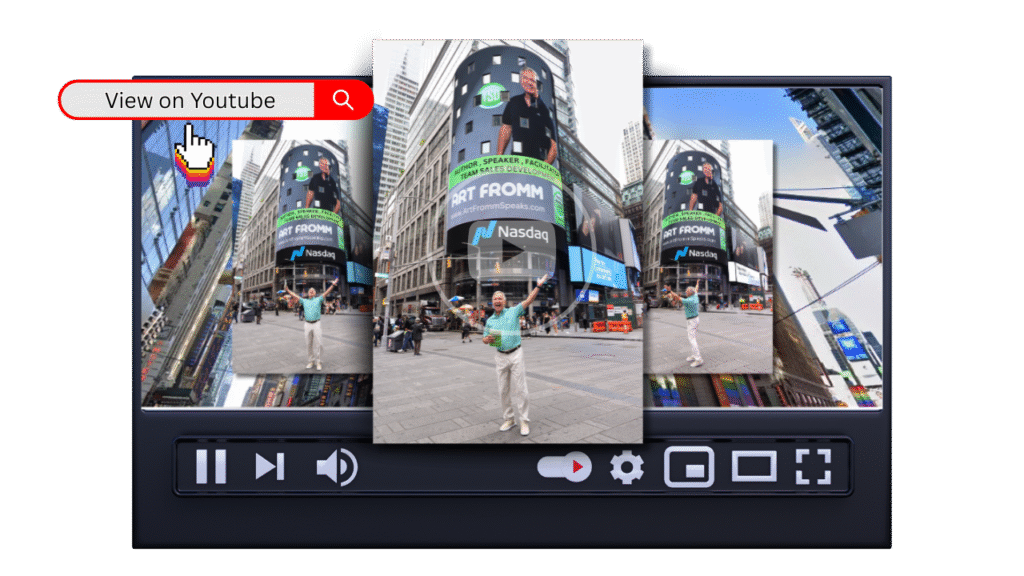Select the left video thumbnail
Viewport: 1024px width, 576px height.
(x=288, y=256)
